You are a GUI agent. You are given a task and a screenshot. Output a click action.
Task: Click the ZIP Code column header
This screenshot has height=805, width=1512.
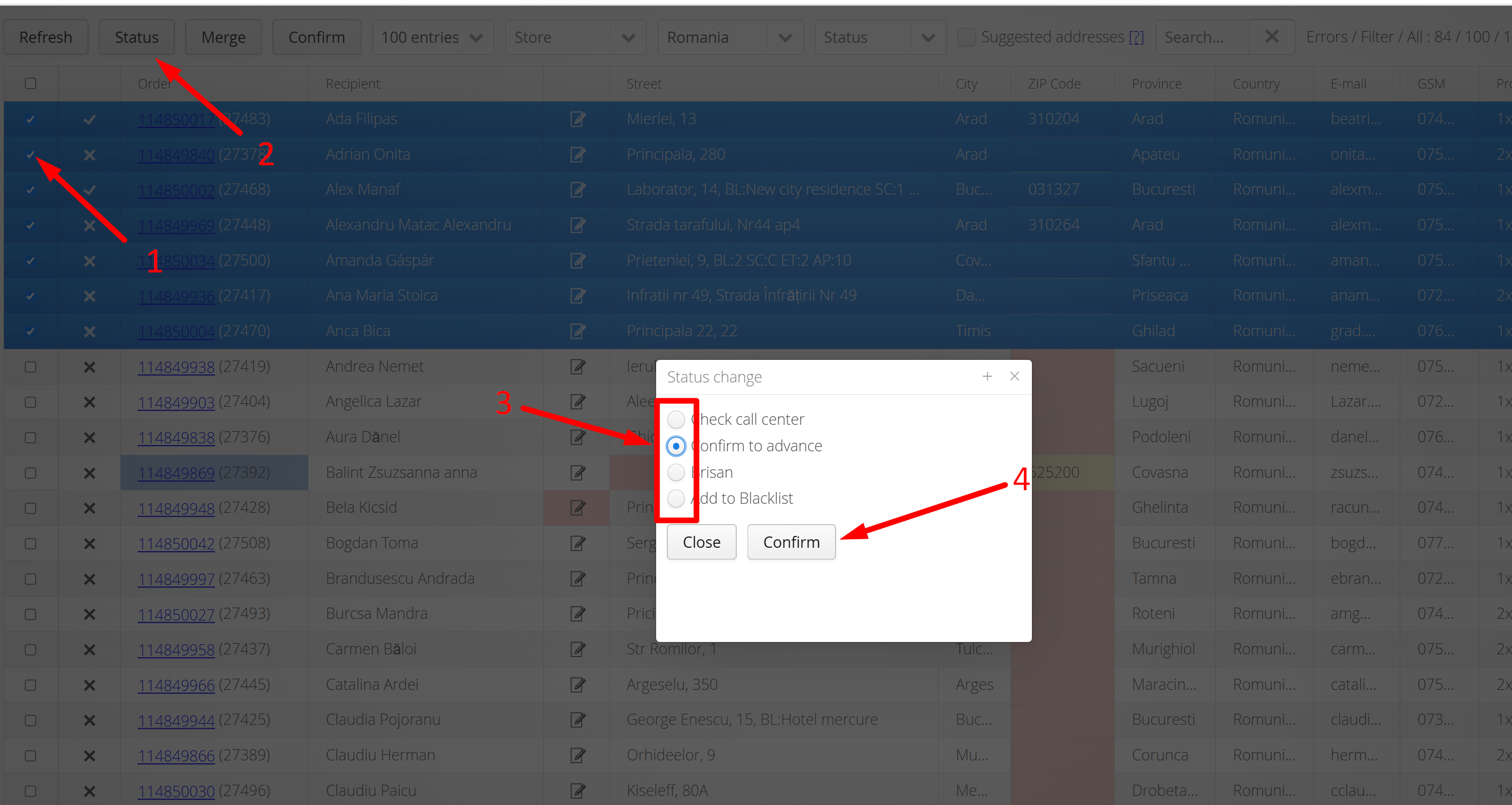point(1053,84)
